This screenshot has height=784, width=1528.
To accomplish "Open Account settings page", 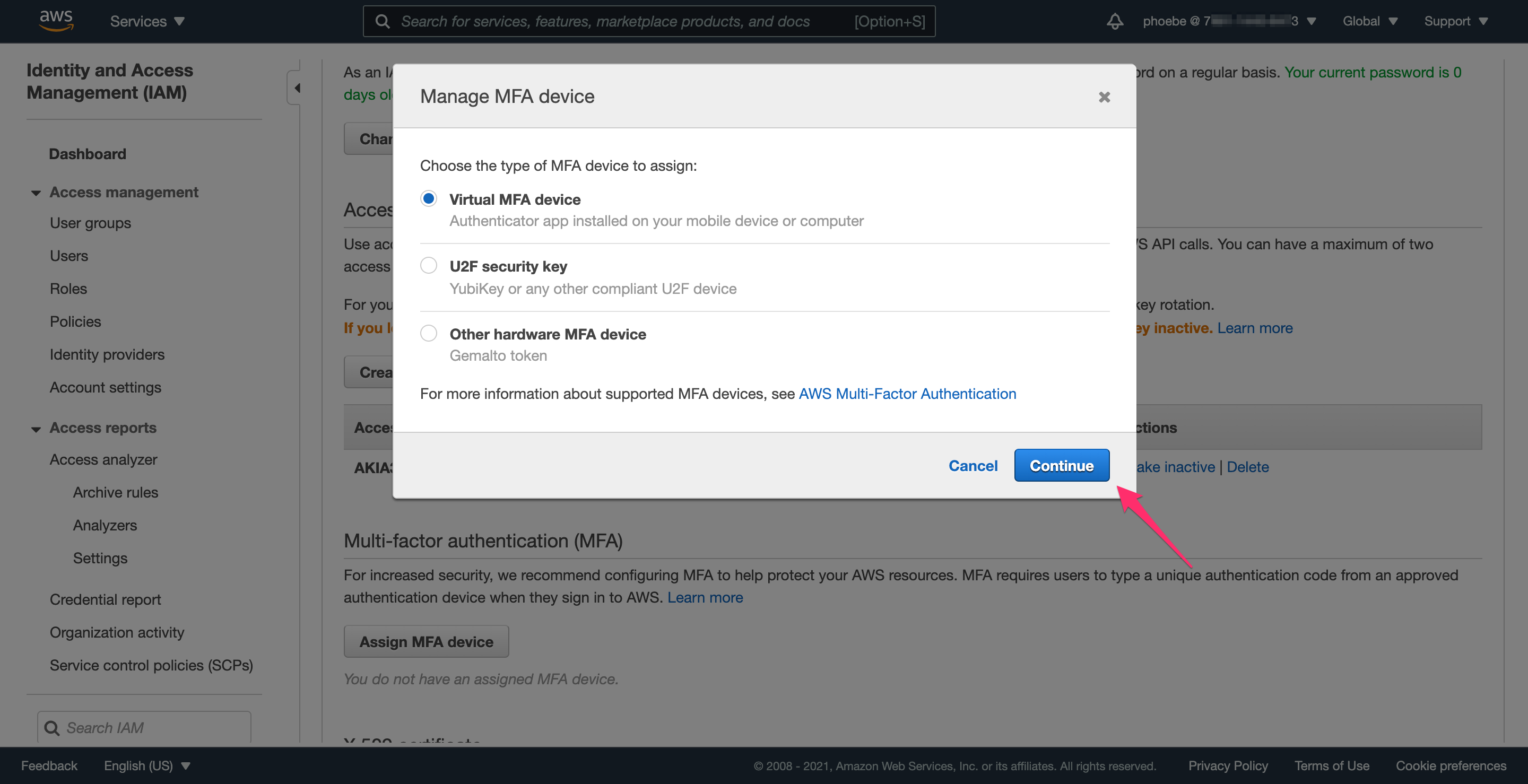I will [105, 387].
